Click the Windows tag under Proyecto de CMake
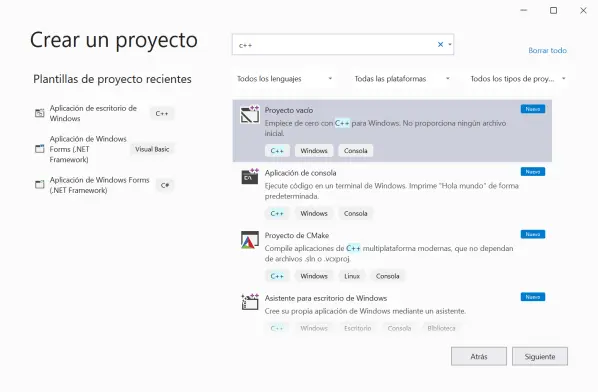598x392 pixels. pos(314,276)
